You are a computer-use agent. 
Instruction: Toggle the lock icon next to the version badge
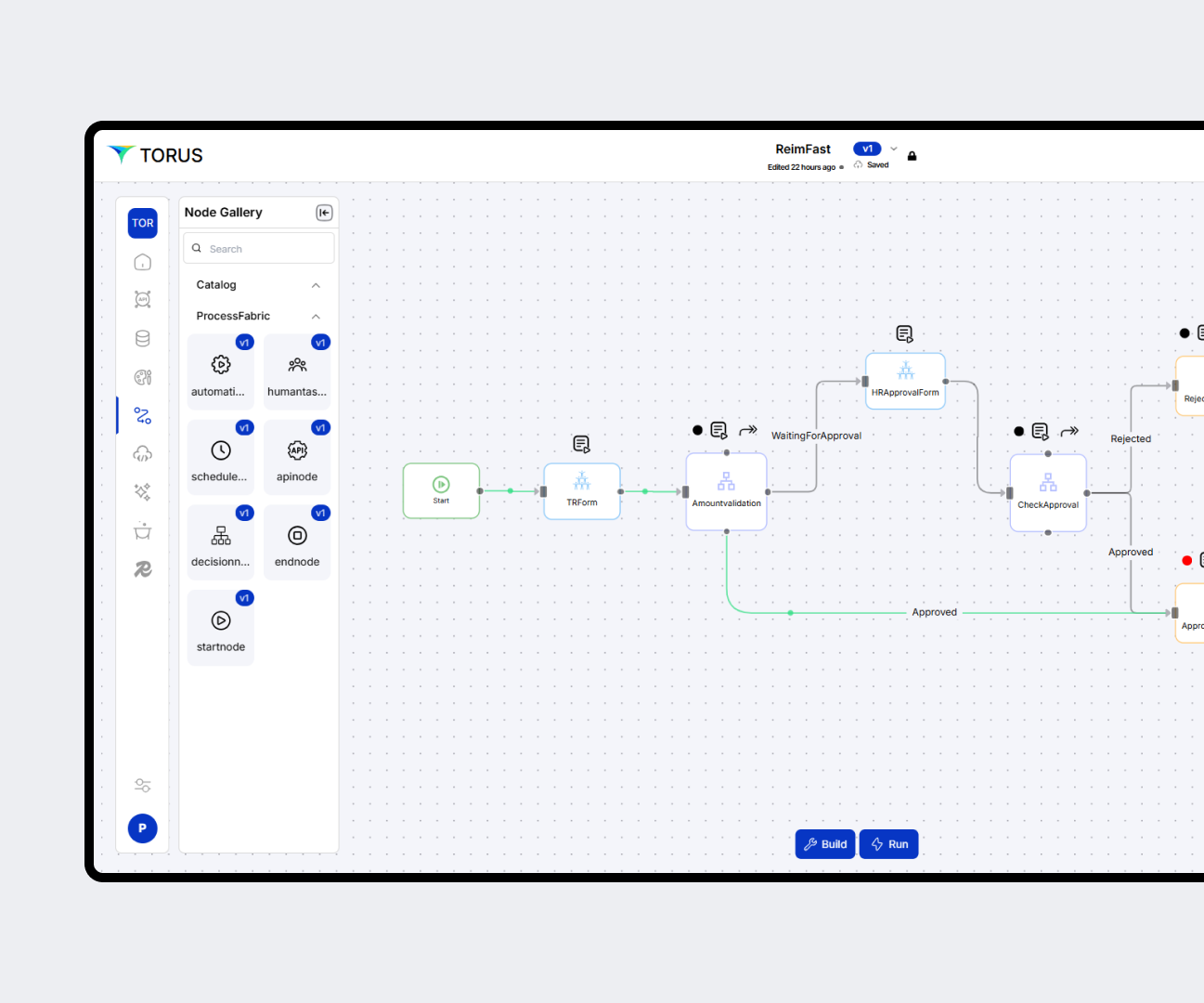click(912, 155)
